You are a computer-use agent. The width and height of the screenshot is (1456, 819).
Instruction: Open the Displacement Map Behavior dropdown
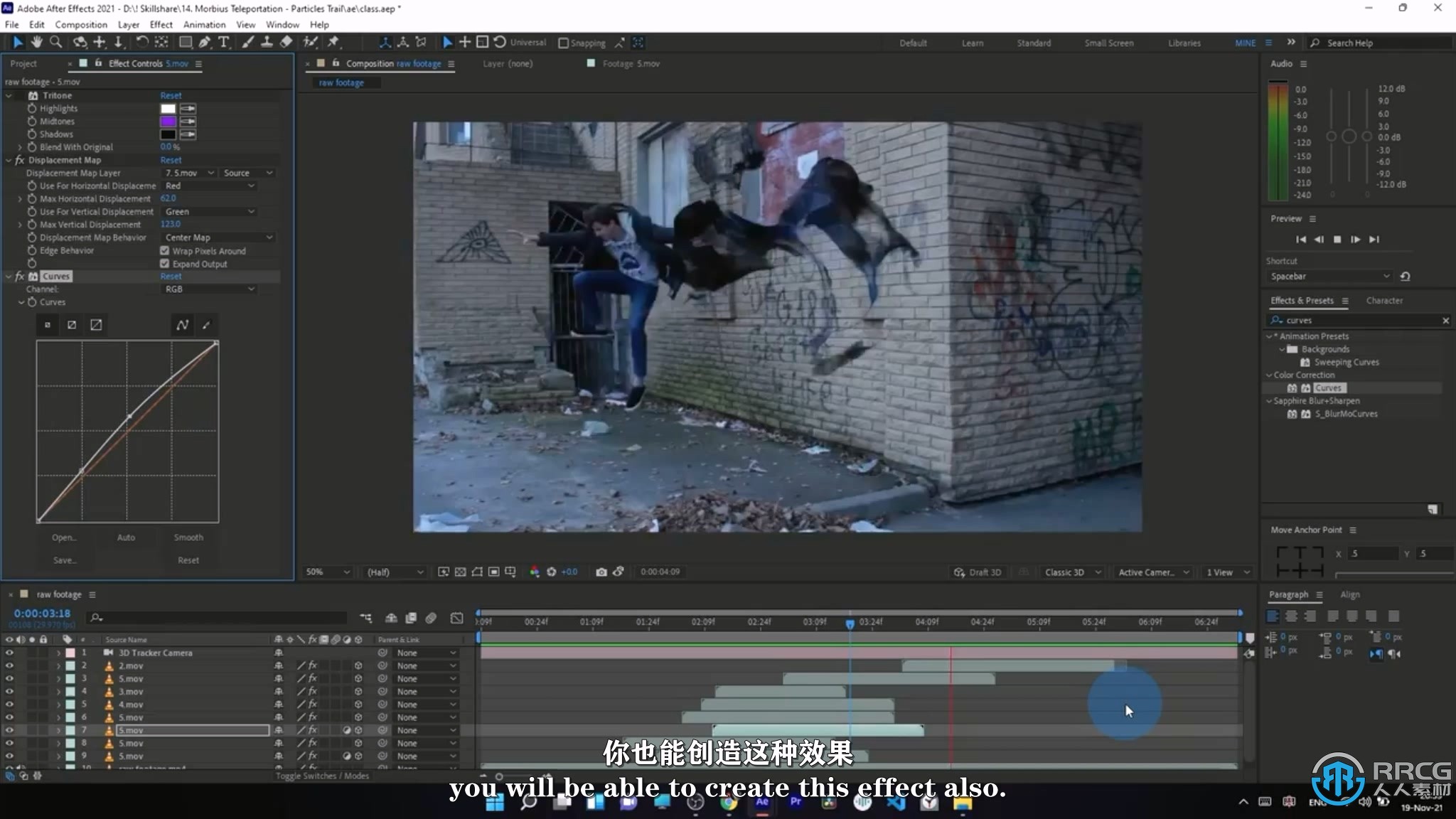[x=218, y=237]
